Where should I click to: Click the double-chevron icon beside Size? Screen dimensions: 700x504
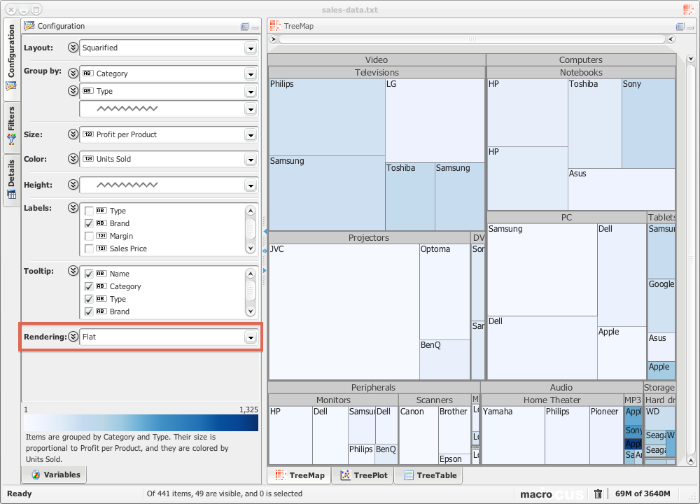pyautogui.click(x=73, y=134)
